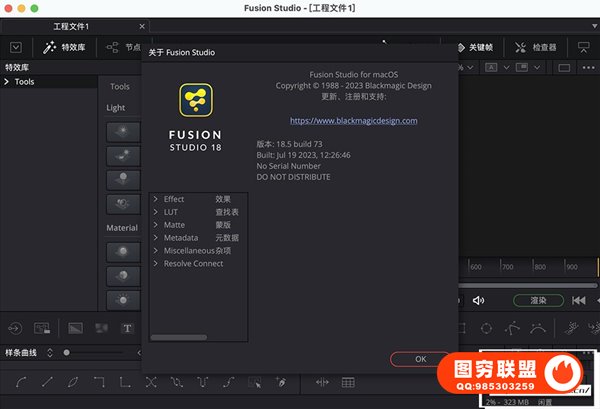Toggle the audio speaker mute icon
Viewport: 600px width, 409px height.
(478, 300)
